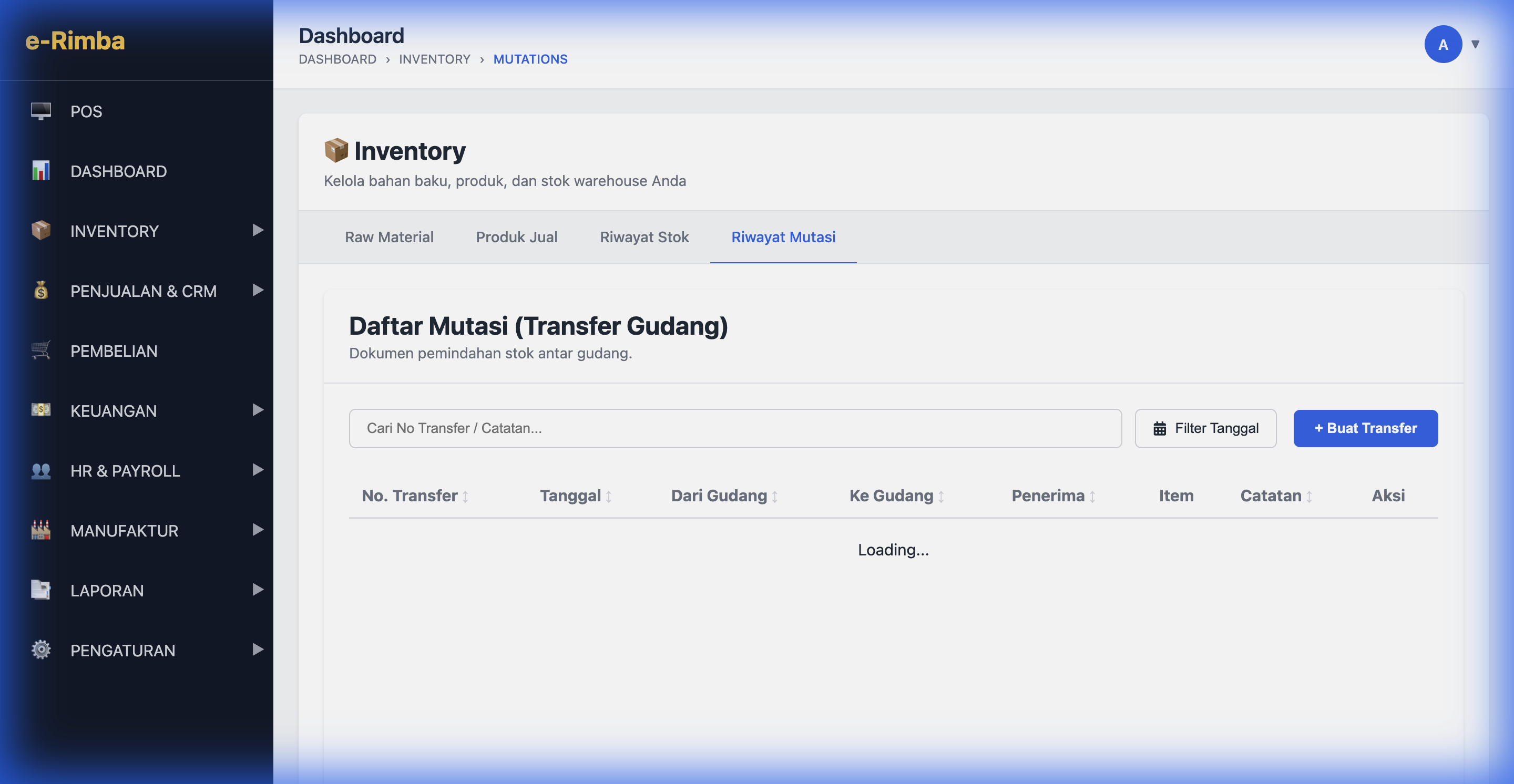1514x784 pixels.
Task: Focus the Cari No Transfer search field
Action: click(735, 428)
